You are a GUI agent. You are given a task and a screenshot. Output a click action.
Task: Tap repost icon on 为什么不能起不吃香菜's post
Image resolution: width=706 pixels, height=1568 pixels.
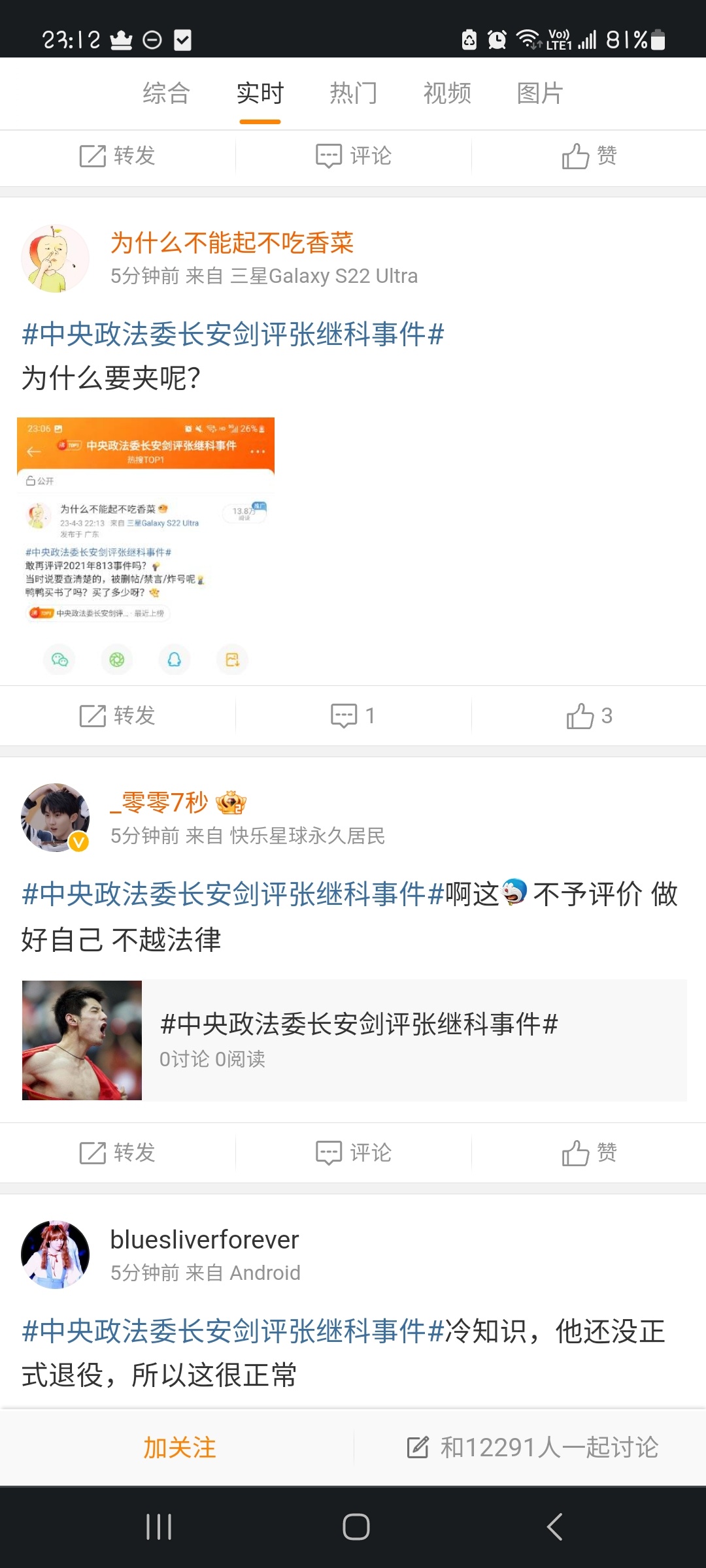pos(92,715)
